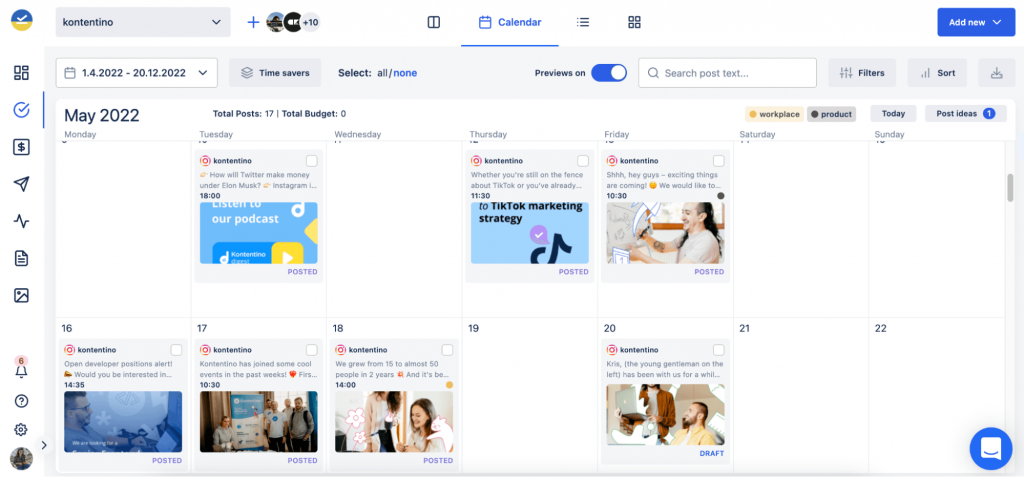Image resolution: width=1024 pixels, height=477 pixels.
Task: Open the paper plane publishing icon
Action: (21, 184)
